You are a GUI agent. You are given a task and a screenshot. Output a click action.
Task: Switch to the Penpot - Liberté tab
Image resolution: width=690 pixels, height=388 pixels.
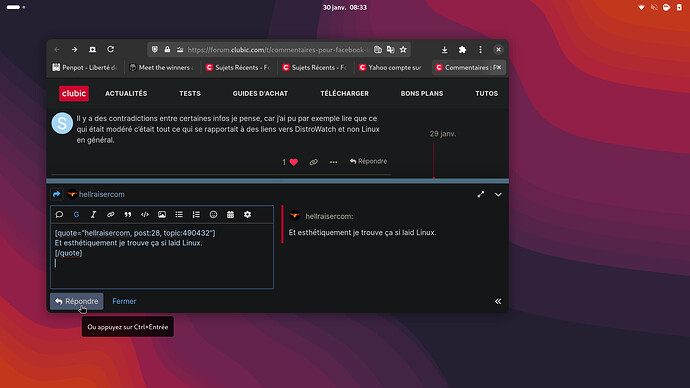85,67
